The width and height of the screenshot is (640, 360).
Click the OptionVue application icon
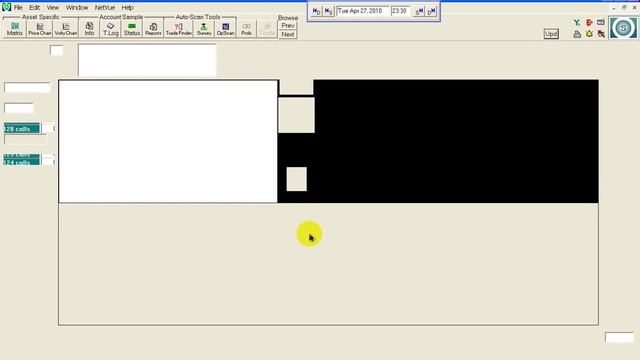coord(6,7)
